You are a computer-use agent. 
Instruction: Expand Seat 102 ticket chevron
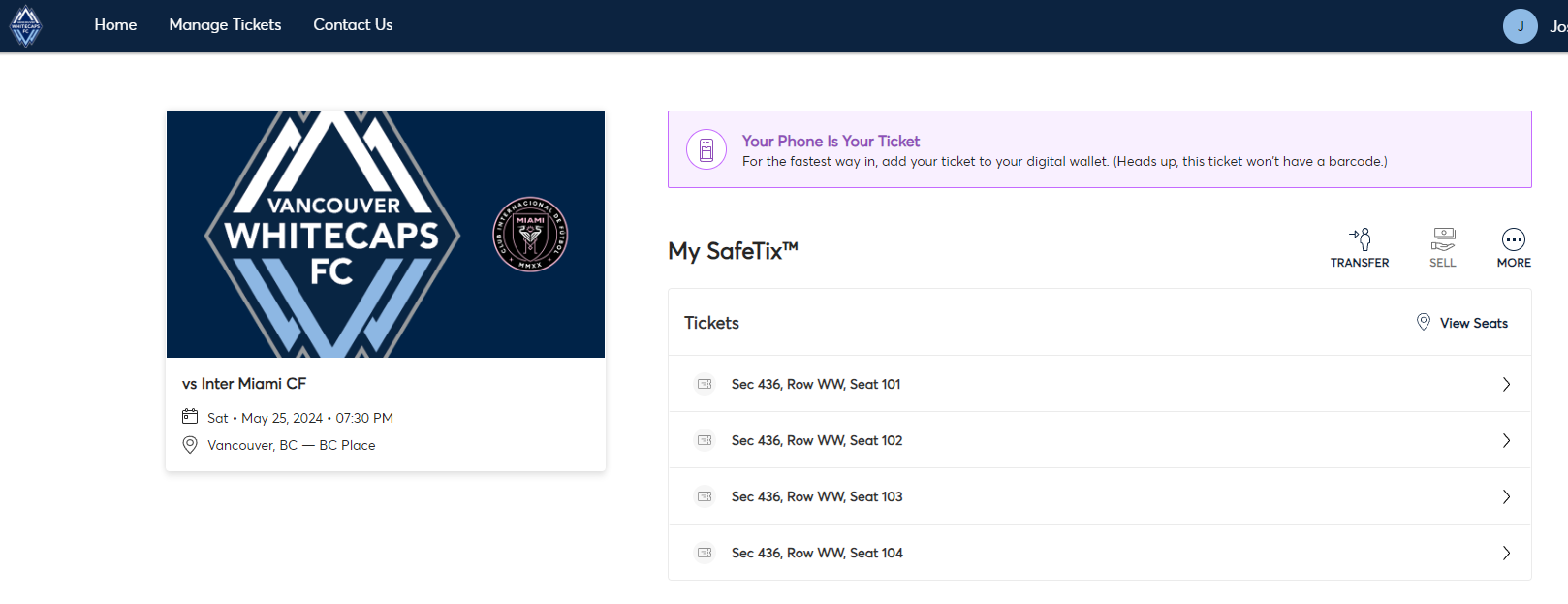(1506, 440)
